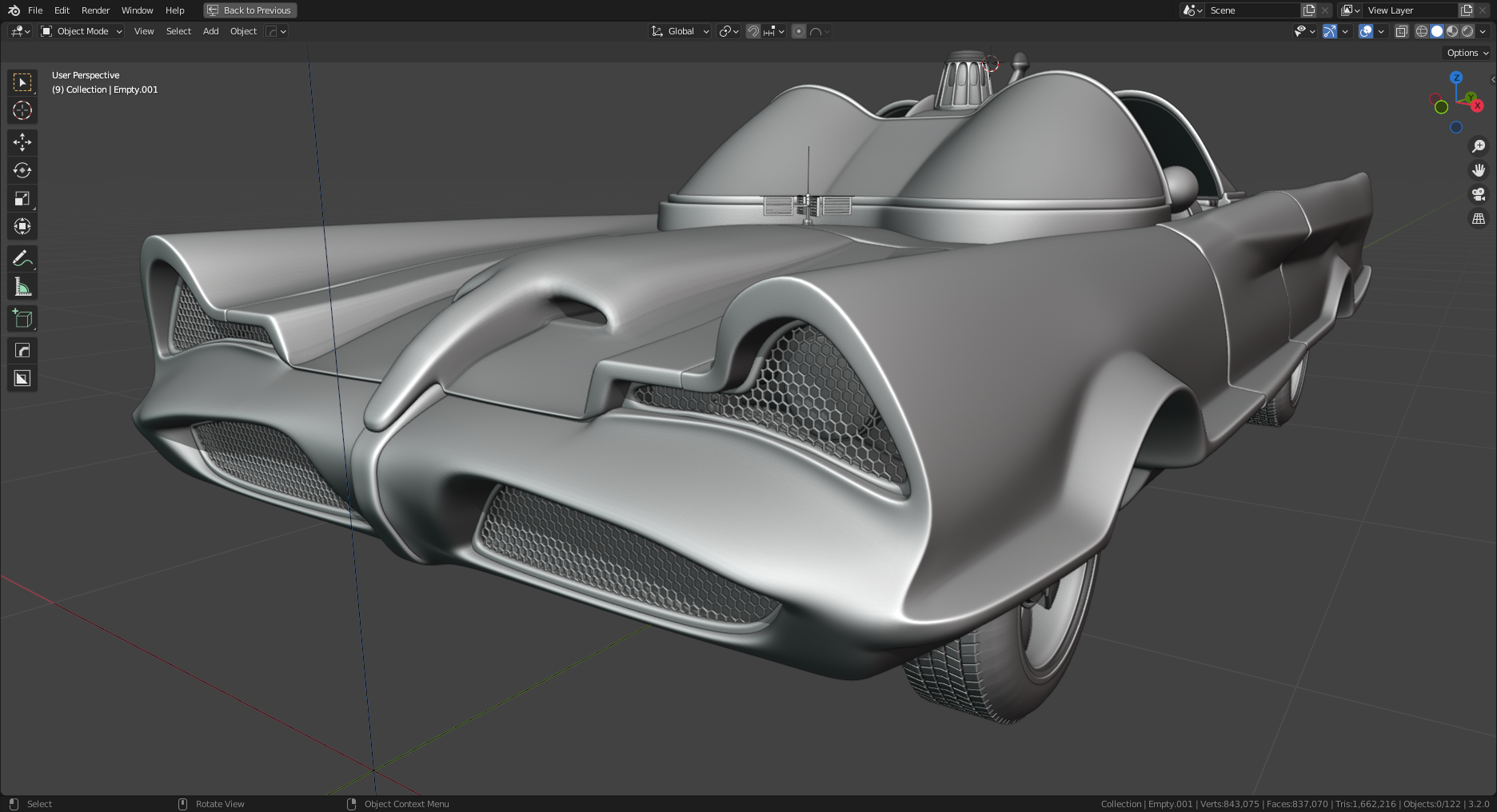Open object visibility and selectability dropdown

(1305, 31)
